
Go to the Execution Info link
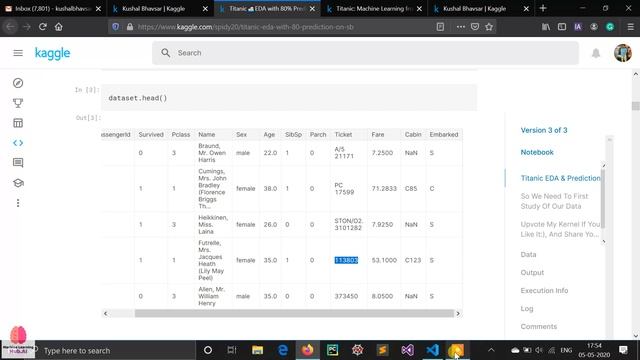[x=544, y=291]
